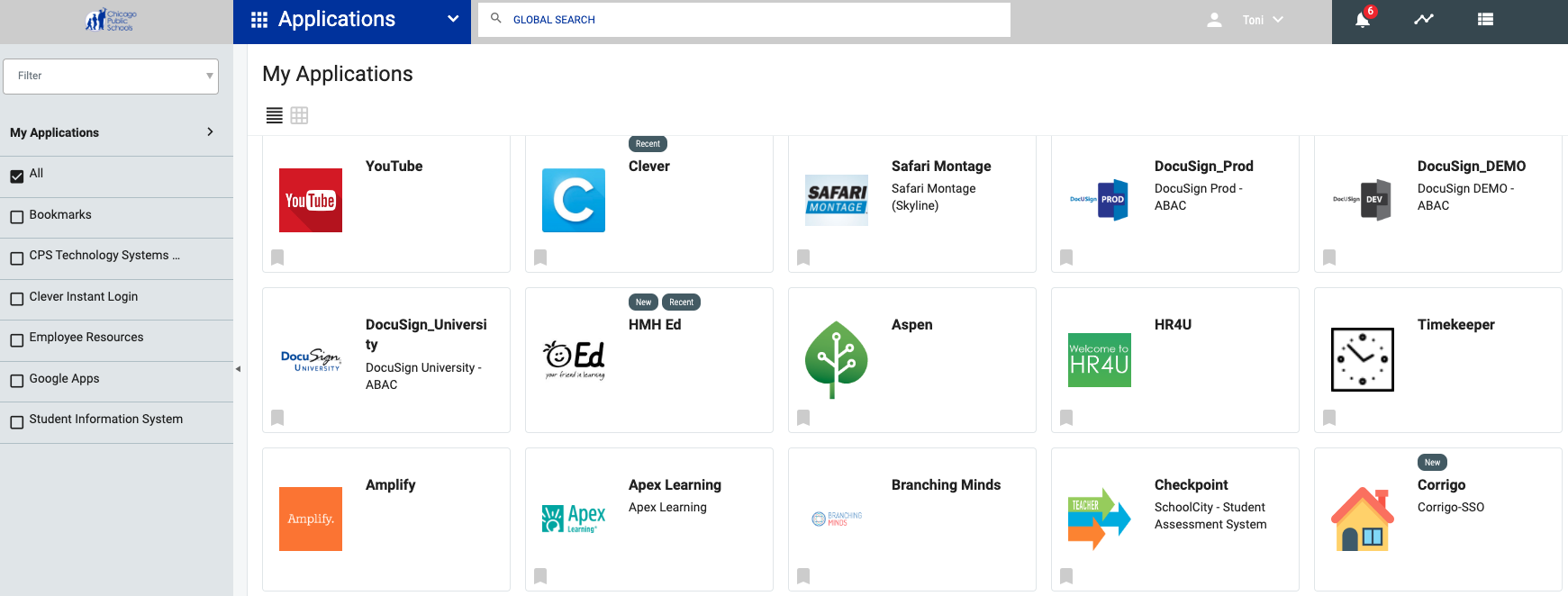Open the Aspen leaf icon

[x=836, y=359]
